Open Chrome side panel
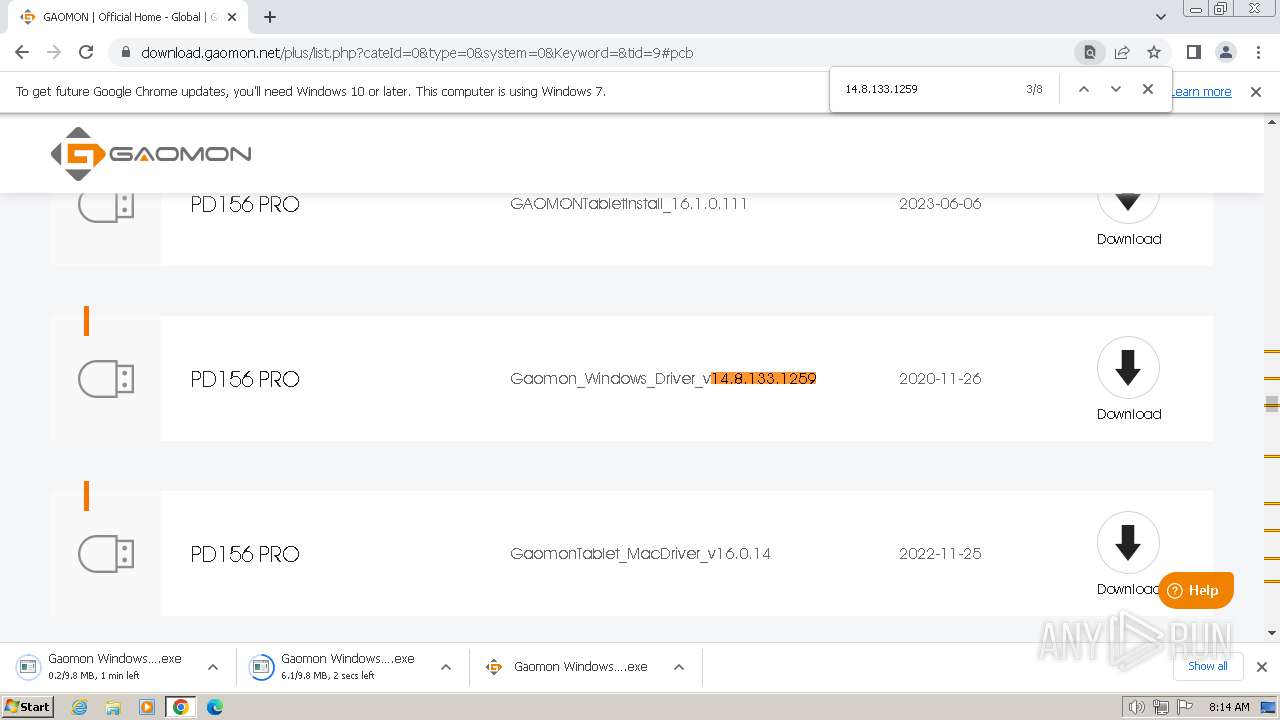The image size is (1280, 720). coord(1193,52)
